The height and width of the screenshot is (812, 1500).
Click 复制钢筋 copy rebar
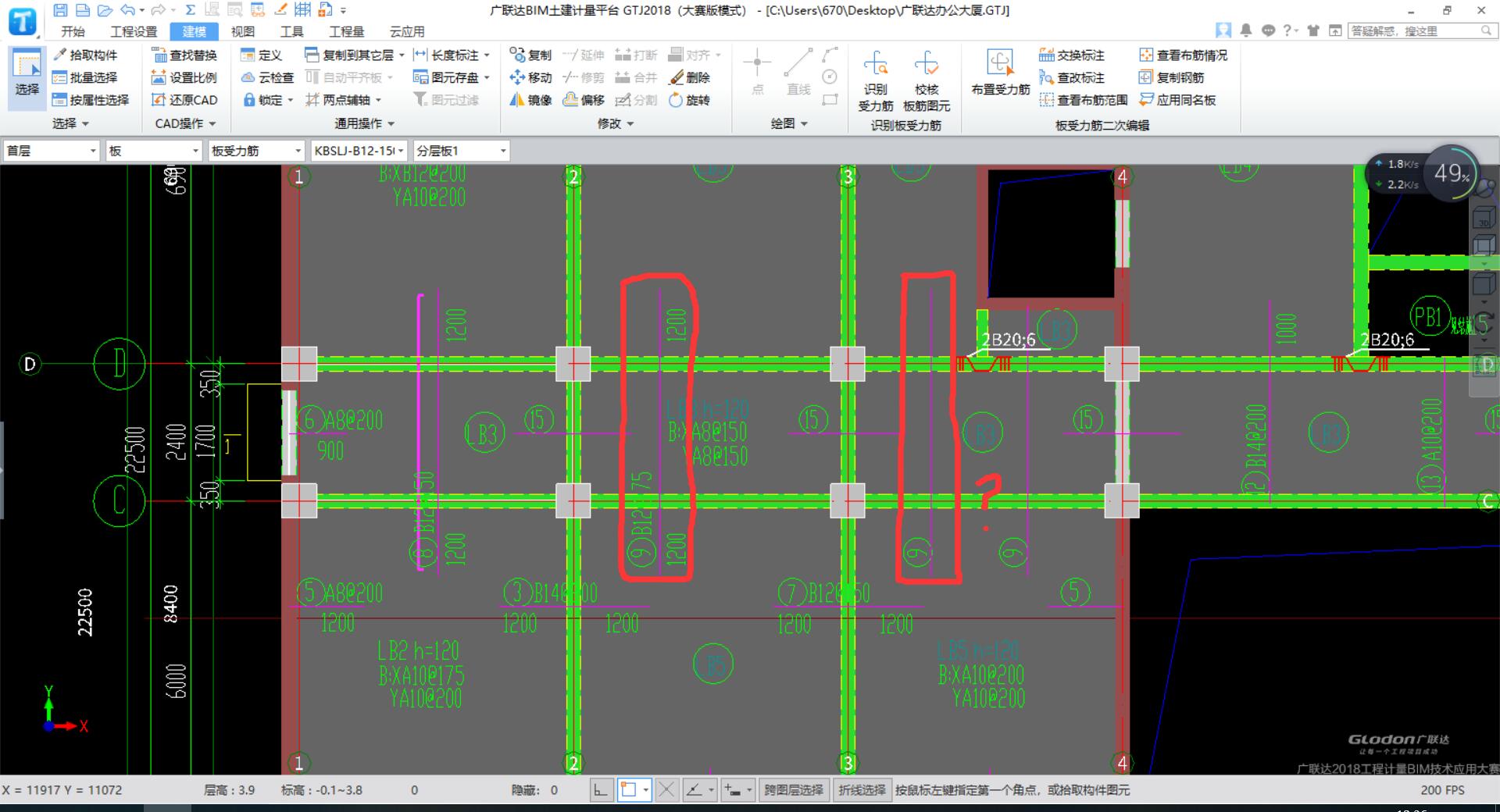(x=1171, y=77)
